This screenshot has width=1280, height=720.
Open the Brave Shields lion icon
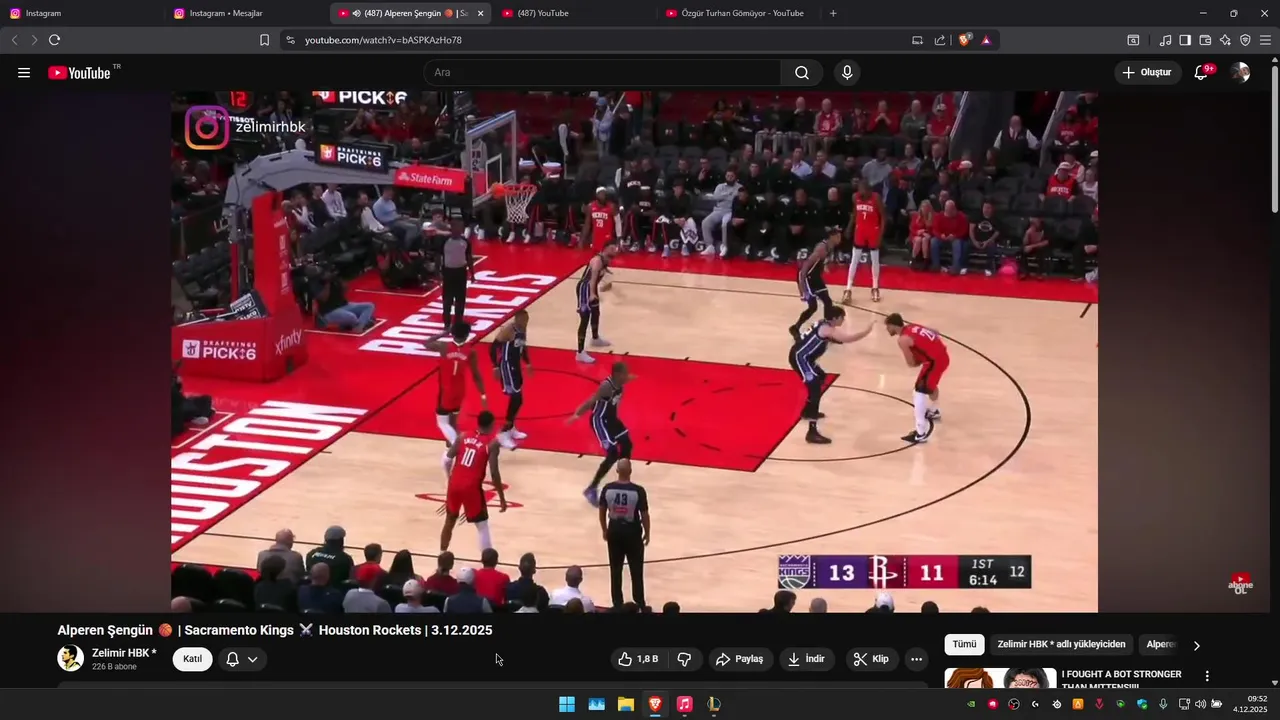coord(964,40)
